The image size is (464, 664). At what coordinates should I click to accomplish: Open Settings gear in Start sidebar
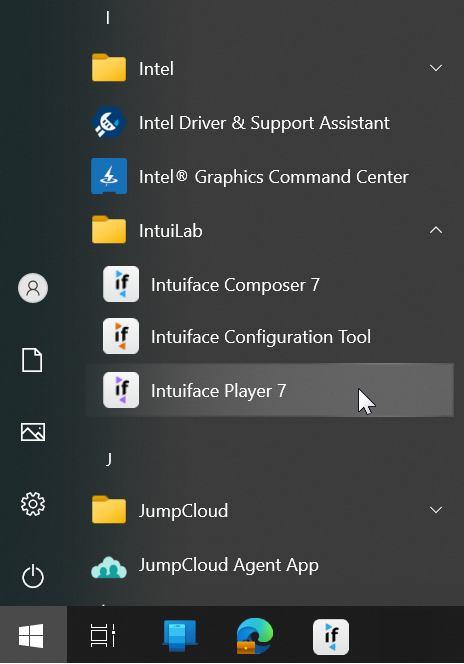pos(33,504)
